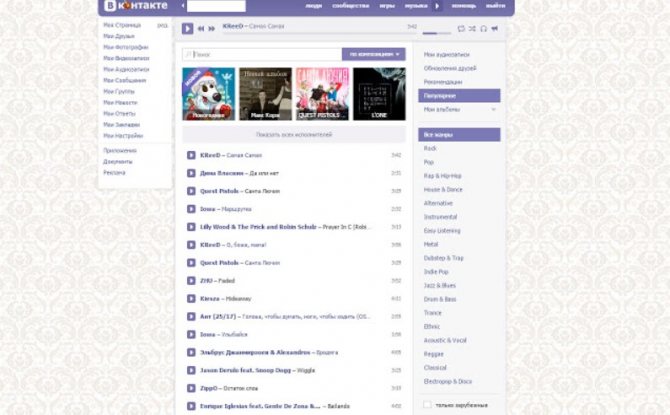Click the arrow left of header search
The height and width of the screenshot is (415, 670).
pyautogui.click(x=183, y=6)
